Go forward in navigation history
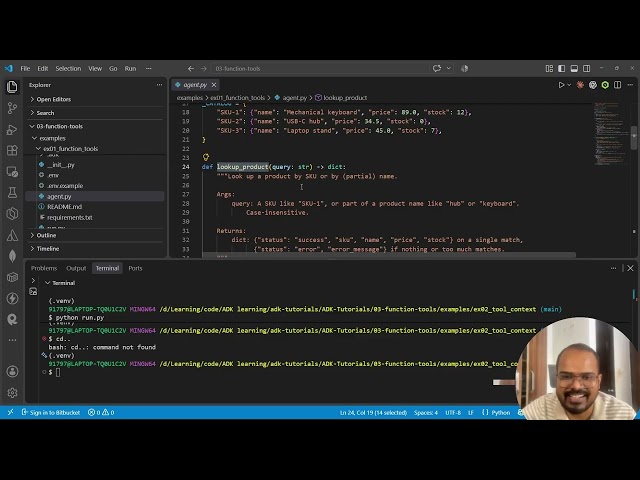640x480 pixels. pyautogui.click(x=204, y=69)
